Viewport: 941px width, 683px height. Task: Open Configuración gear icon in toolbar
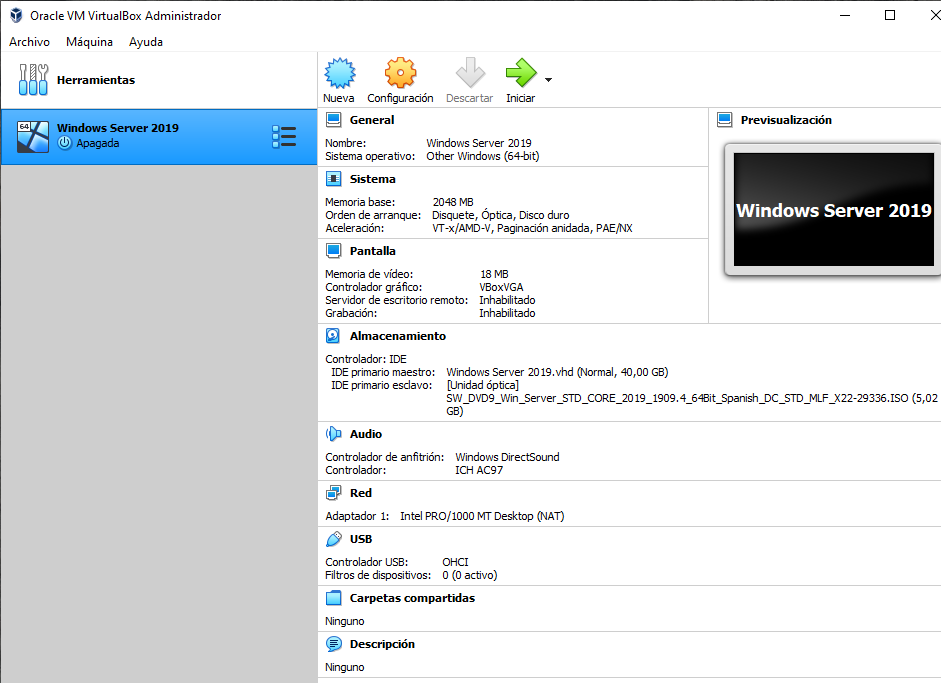tap(400, 73)
